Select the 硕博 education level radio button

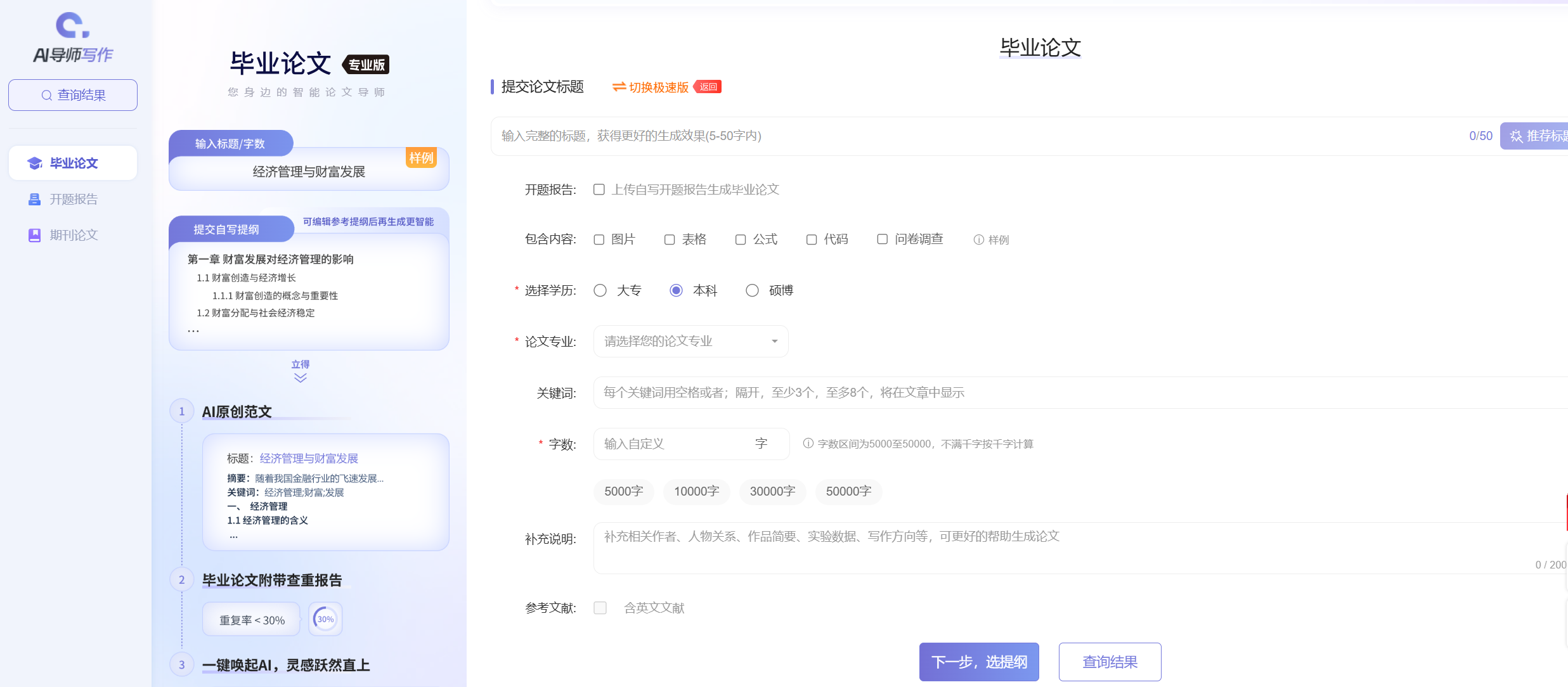click(752, 290)
